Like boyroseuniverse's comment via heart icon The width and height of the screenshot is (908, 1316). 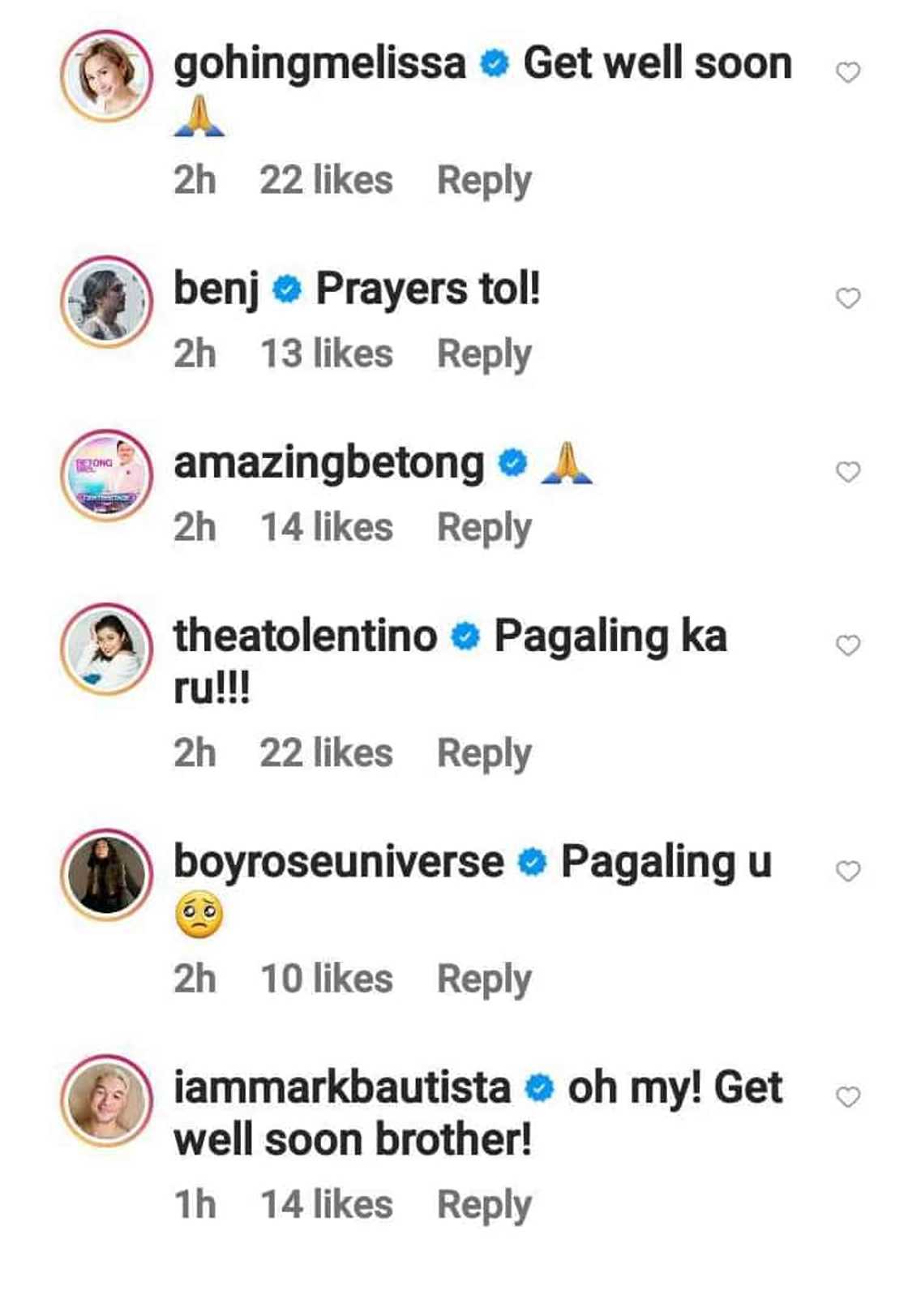pos(847,871)
